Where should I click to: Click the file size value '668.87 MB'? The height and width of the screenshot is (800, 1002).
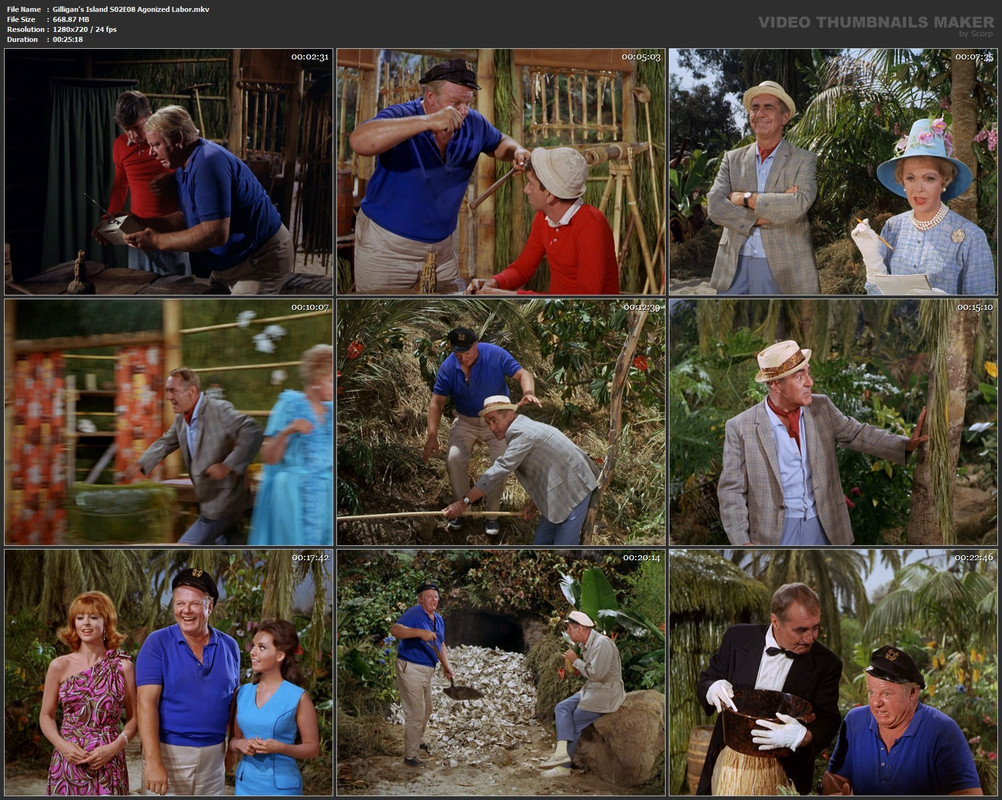point(71,20)
